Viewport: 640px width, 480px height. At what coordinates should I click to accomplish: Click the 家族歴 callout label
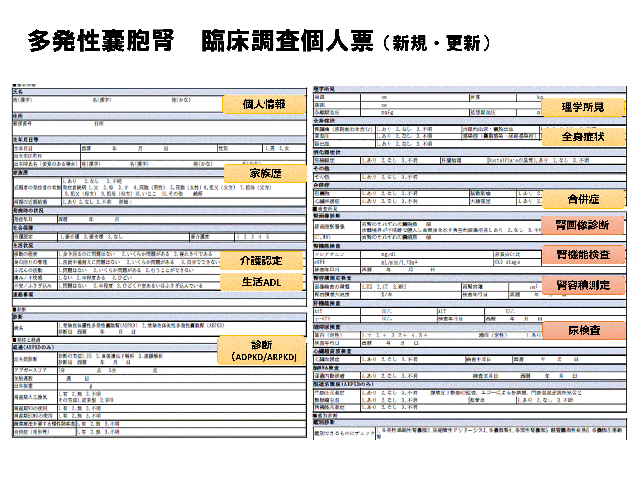tap(265, 173)
